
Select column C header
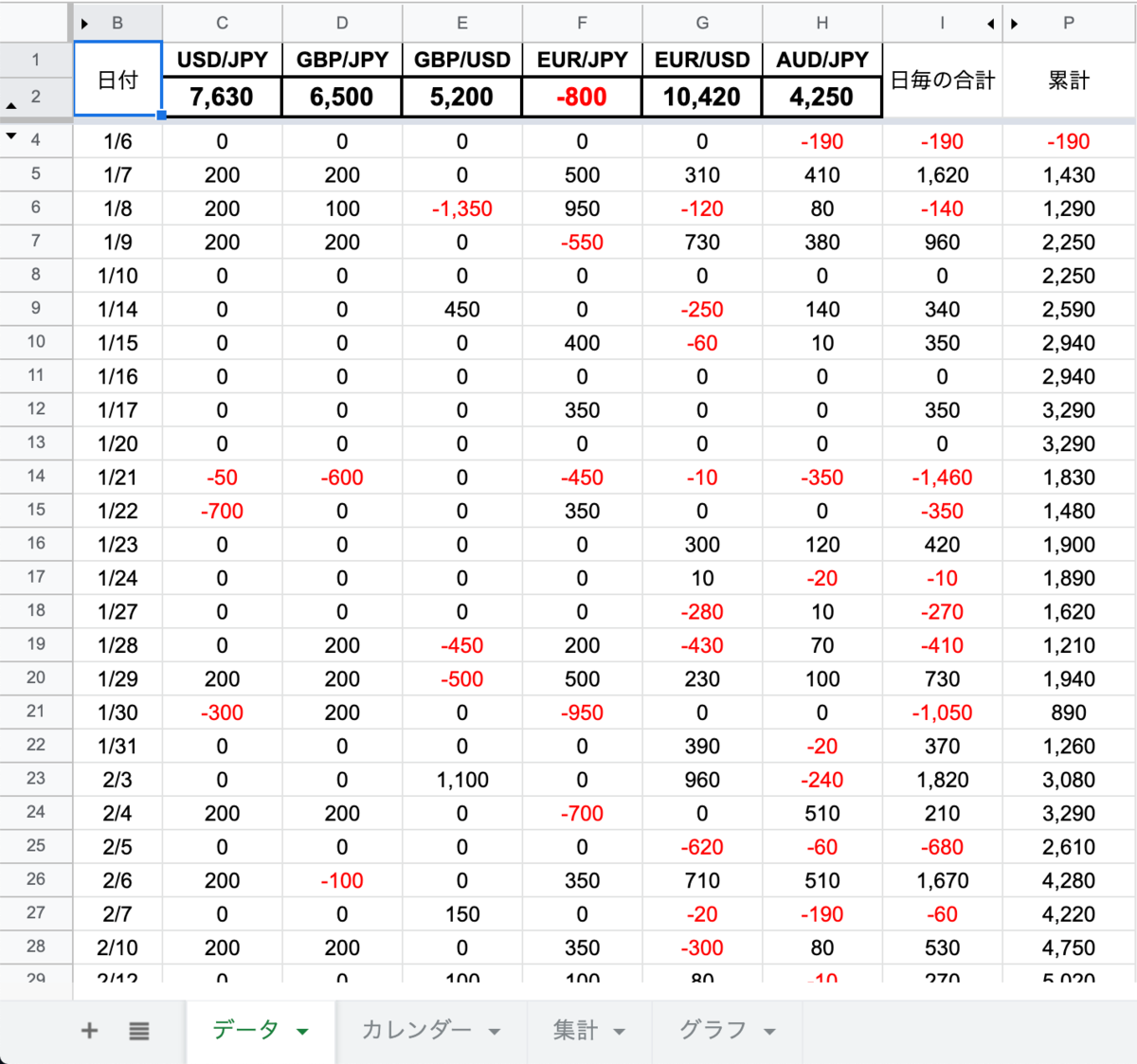(x=222, y=23)
